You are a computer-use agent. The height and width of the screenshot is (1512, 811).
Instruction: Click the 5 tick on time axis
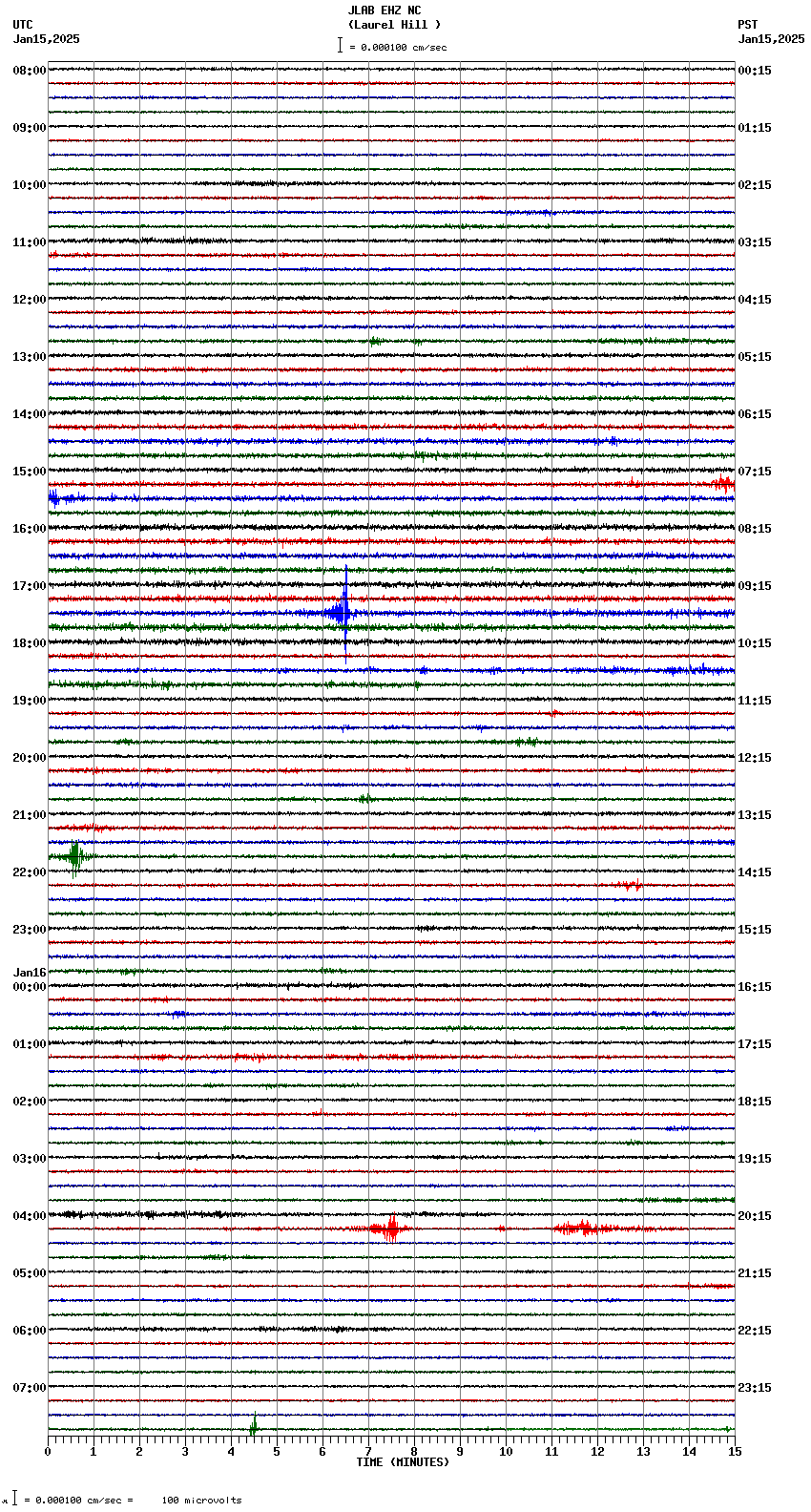(277, 1452)
